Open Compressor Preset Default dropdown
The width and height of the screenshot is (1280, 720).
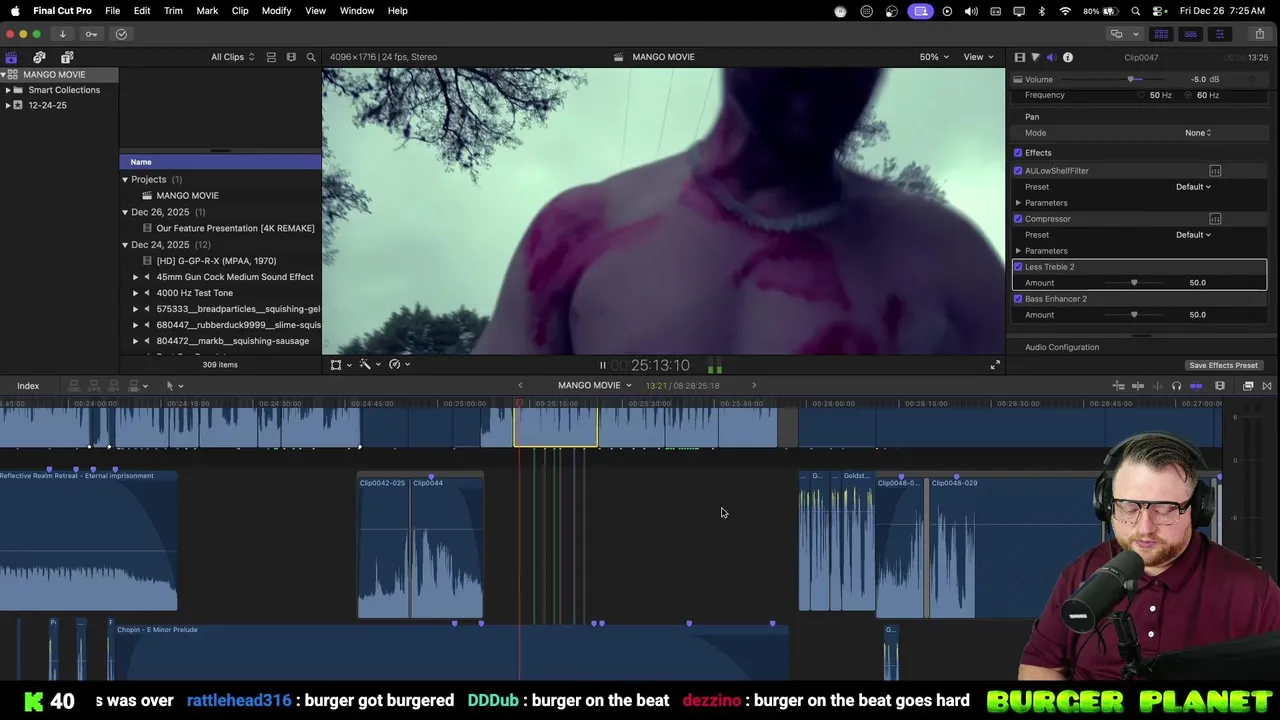(x=1193, y=235)
